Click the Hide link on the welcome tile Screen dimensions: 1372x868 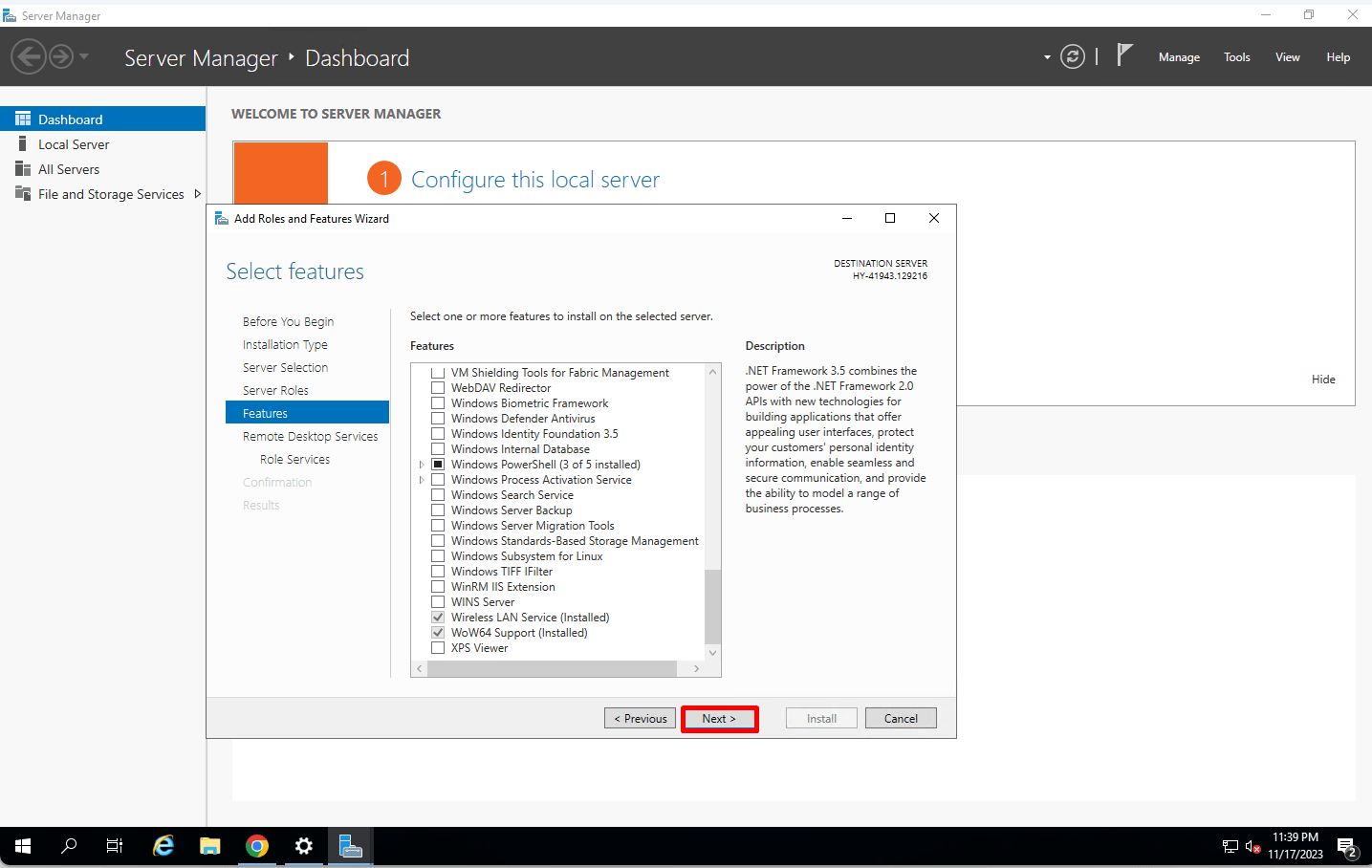[x=1323, y=379]
